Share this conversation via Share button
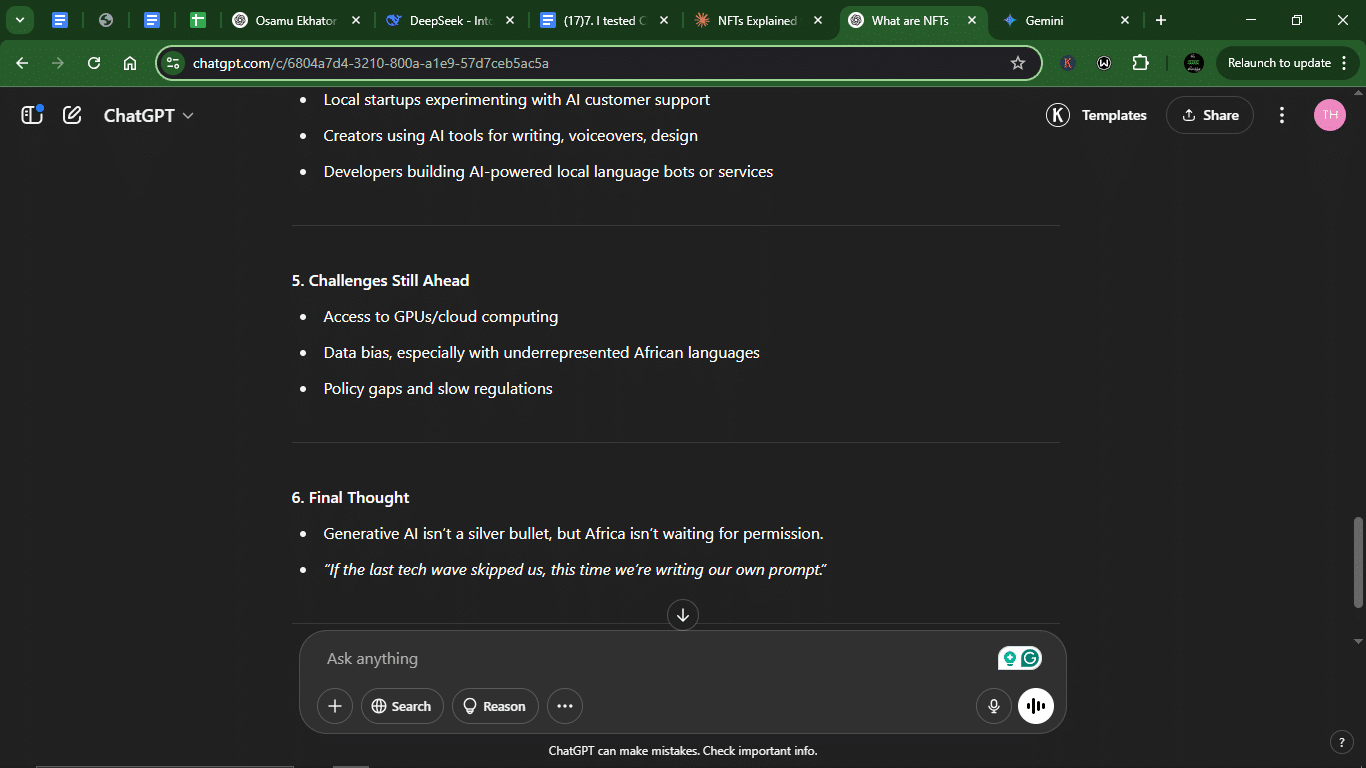This screenshot has height=768, width=1366. point(1210,115)
